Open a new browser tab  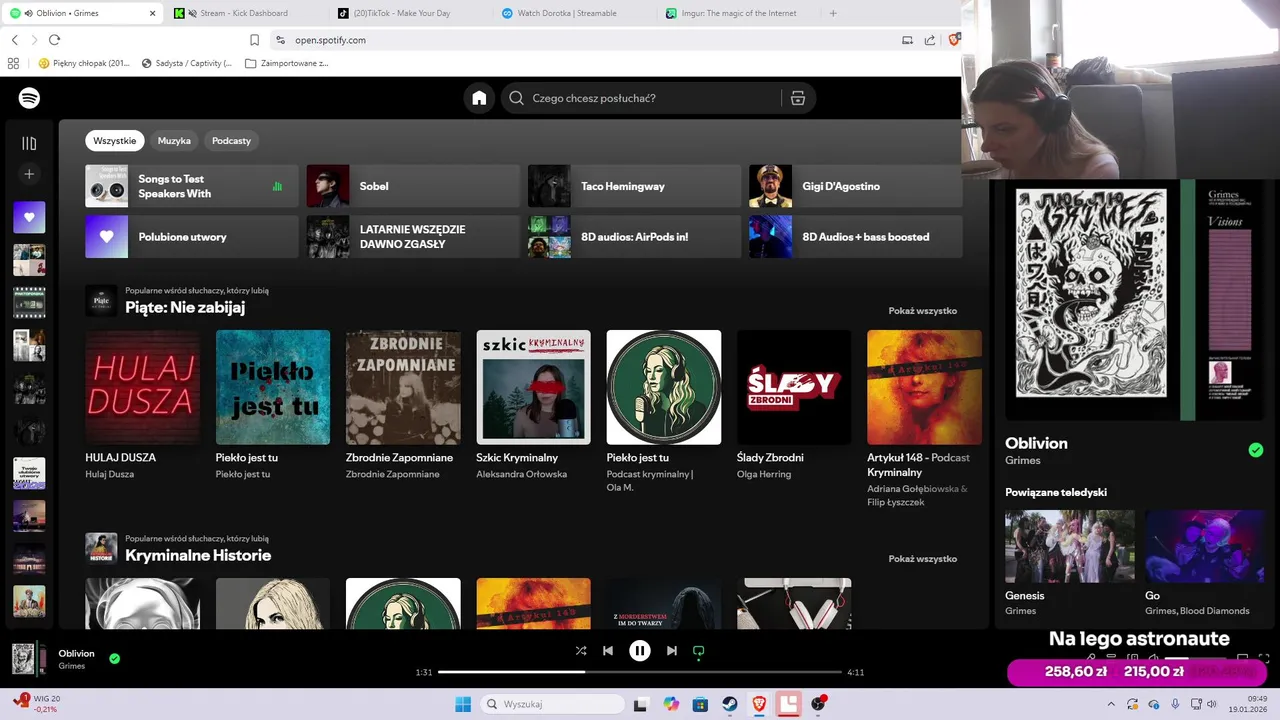pyautogui.click(x=833, y=13)
